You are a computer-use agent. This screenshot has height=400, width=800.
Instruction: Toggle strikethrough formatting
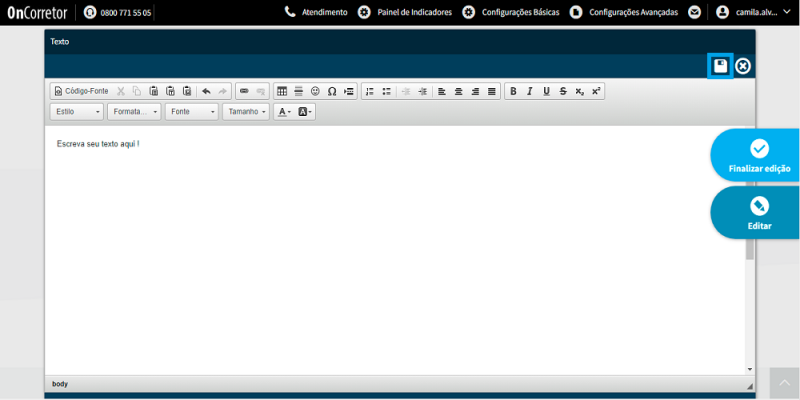[563, 91]
